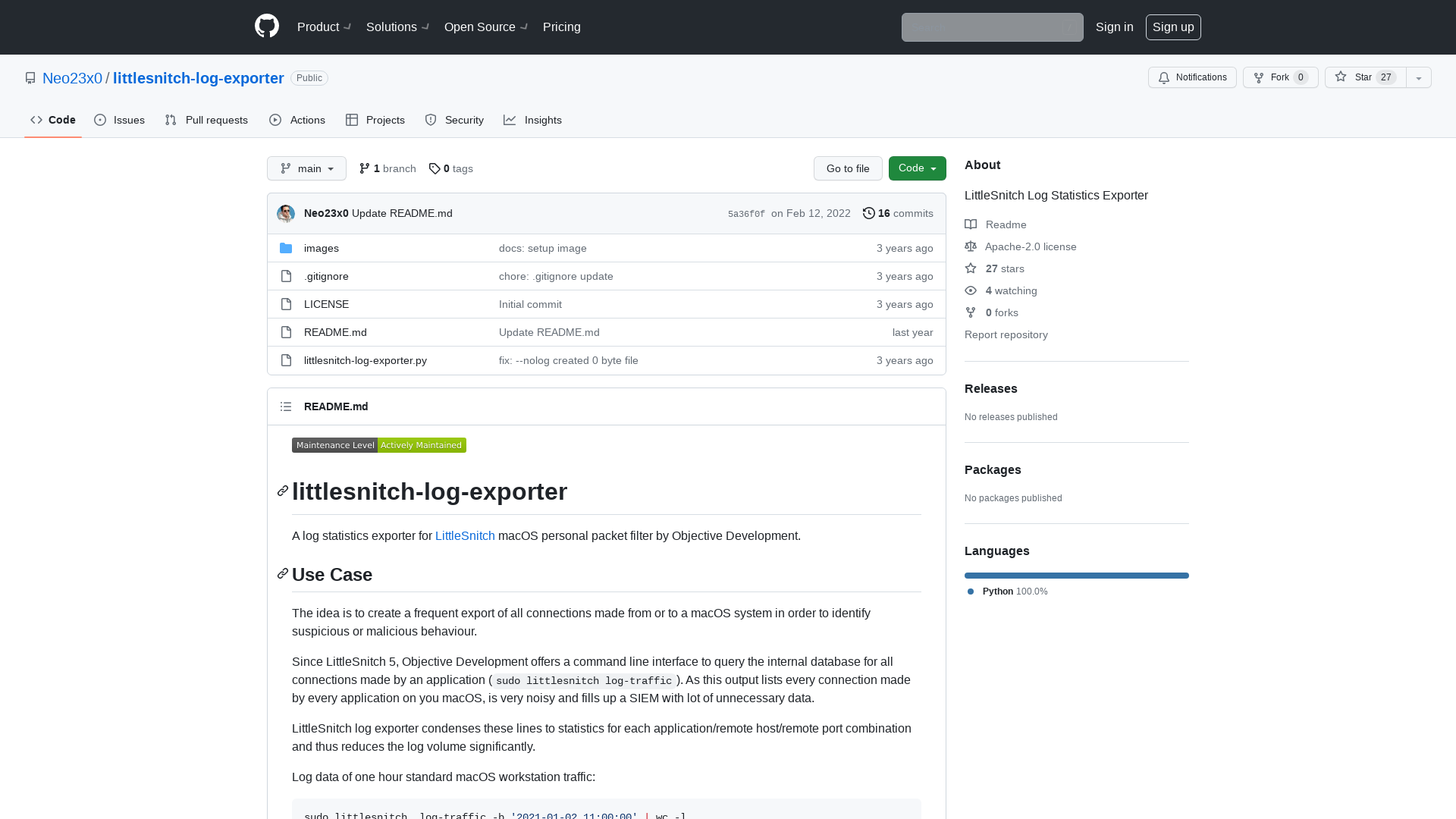
Task: Click the 1 branch link
Action: [x=388, y=168]
